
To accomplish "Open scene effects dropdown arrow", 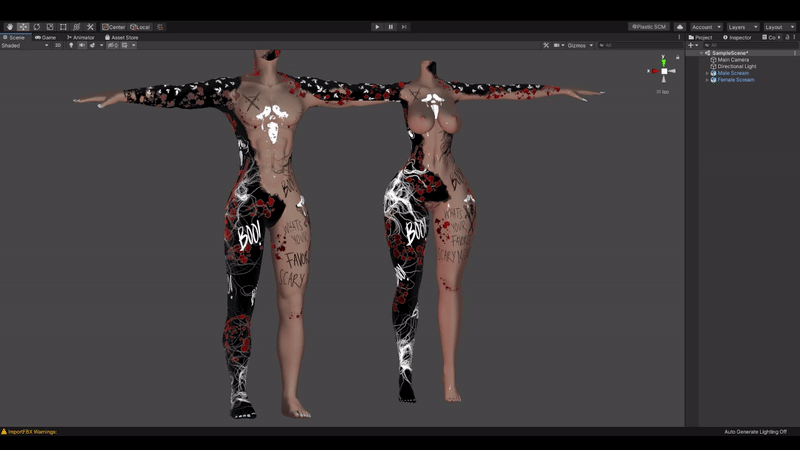I will [102, 45].
